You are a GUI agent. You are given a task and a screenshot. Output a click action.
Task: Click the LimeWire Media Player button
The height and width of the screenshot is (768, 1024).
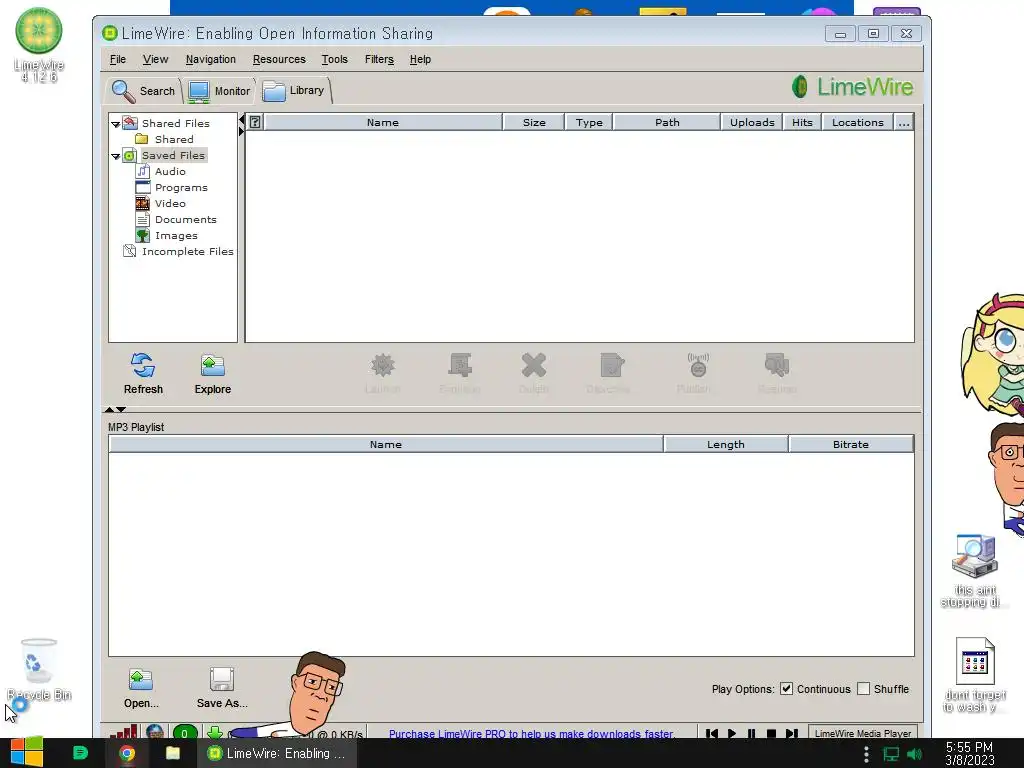[862, 733]
